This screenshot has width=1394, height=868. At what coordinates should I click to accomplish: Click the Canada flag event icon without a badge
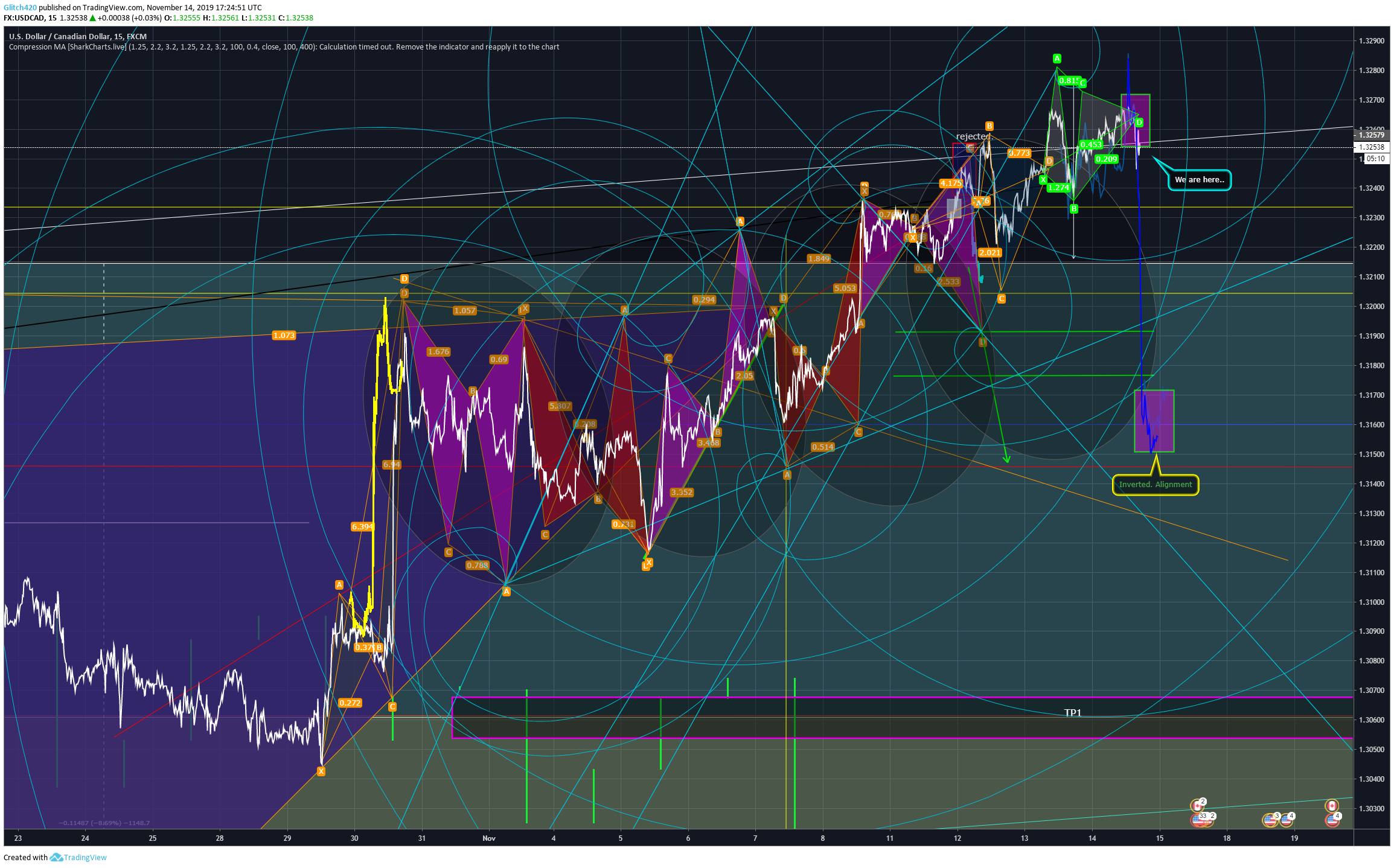(x=1332, y=806)
